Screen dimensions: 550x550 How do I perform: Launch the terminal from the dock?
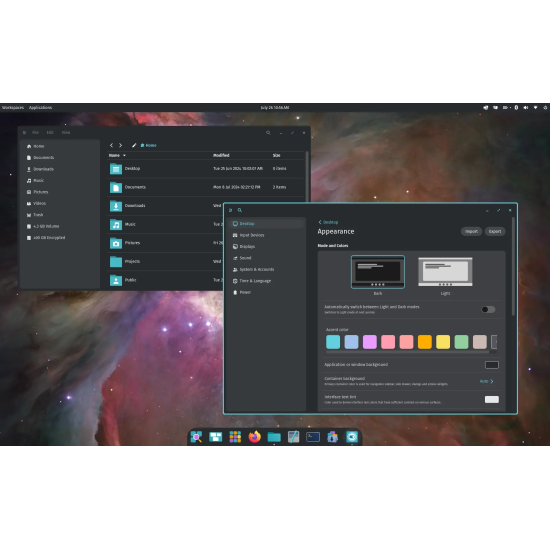(x=313, y=437)
